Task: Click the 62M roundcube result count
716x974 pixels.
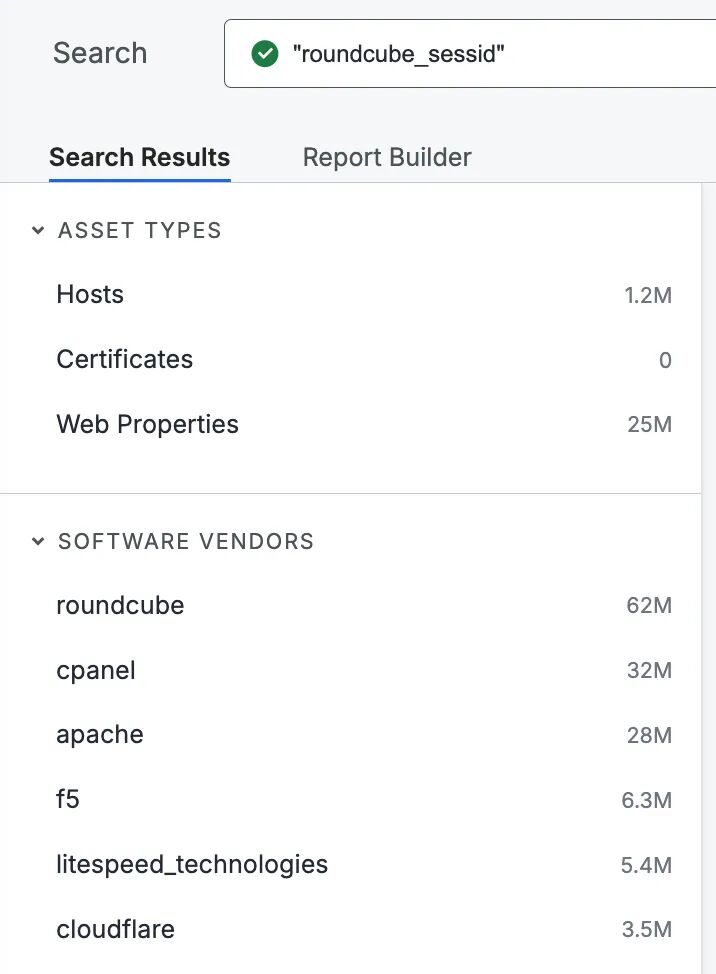Action: (649, 606)
